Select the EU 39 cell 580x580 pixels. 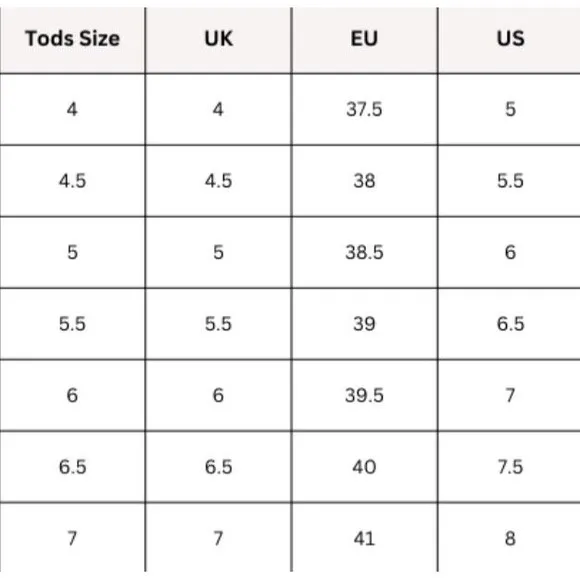pos(364,324)
